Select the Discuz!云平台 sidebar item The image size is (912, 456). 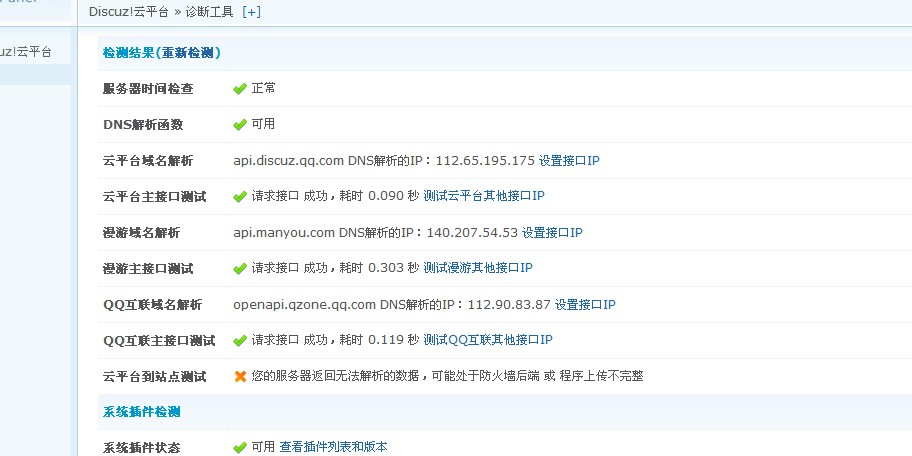point(26,52)
